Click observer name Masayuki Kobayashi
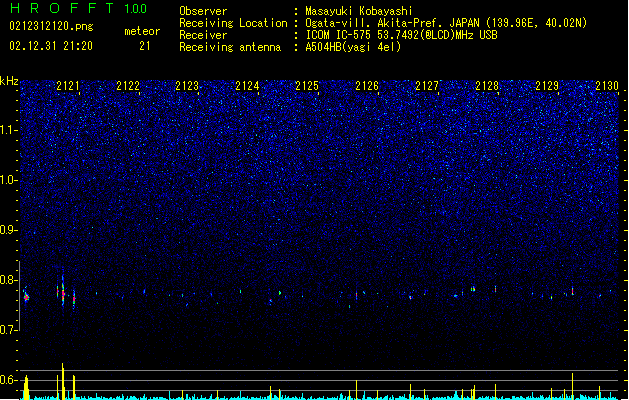This screenshot has height=400, width=629. coord(359,11)
